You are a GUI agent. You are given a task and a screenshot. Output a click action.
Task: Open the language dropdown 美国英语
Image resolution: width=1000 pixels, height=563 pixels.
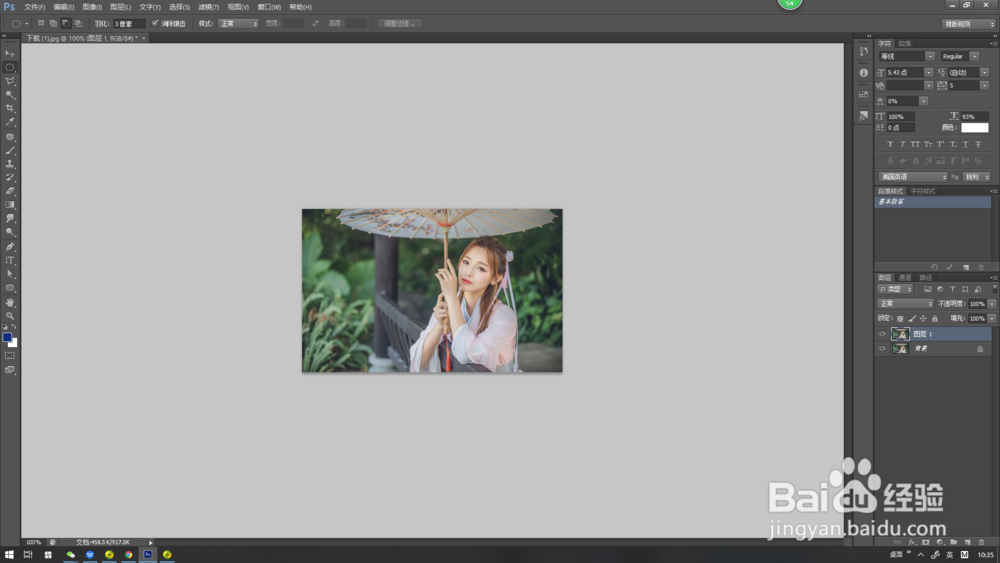click(913, 177)
